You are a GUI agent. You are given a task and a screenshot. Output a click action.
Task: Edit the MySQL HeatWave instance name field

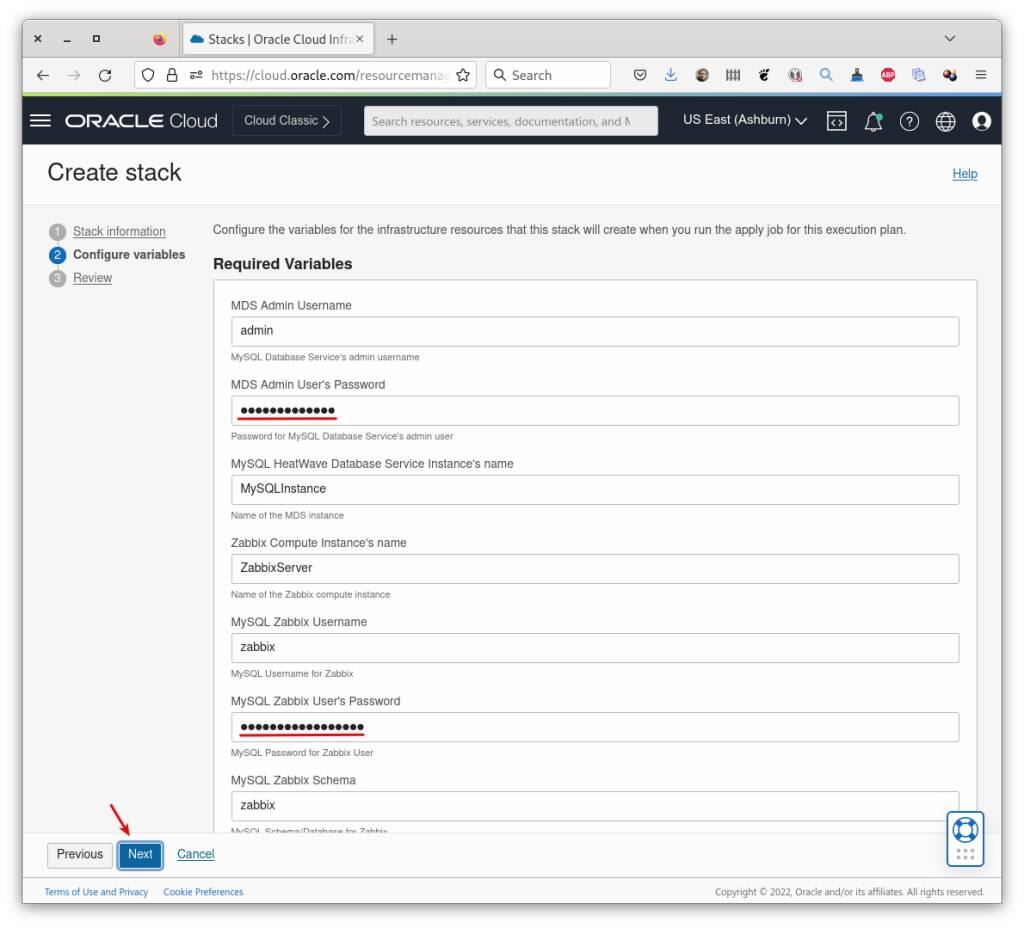coord(595,489)
